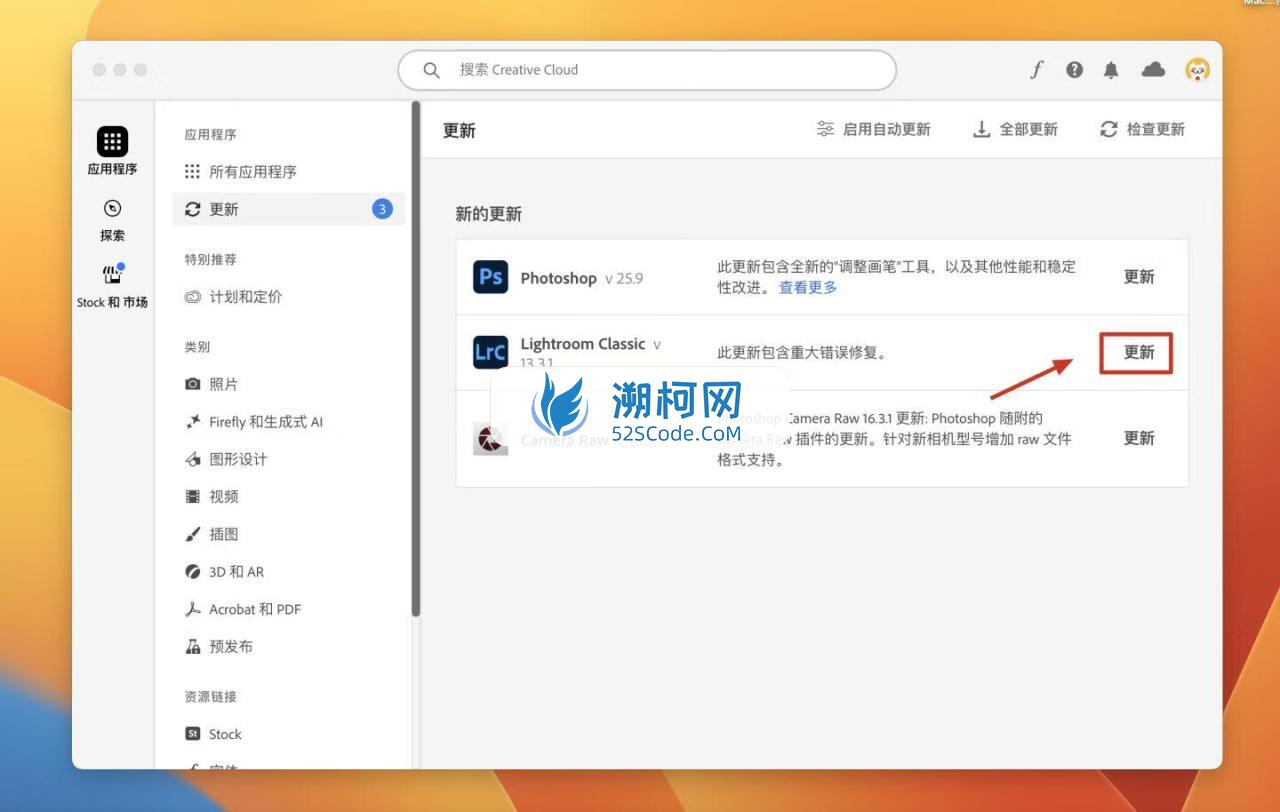
Task: Open the Stock and Marketplace icon
Action: pyautogui.click(x=112, y=273)
